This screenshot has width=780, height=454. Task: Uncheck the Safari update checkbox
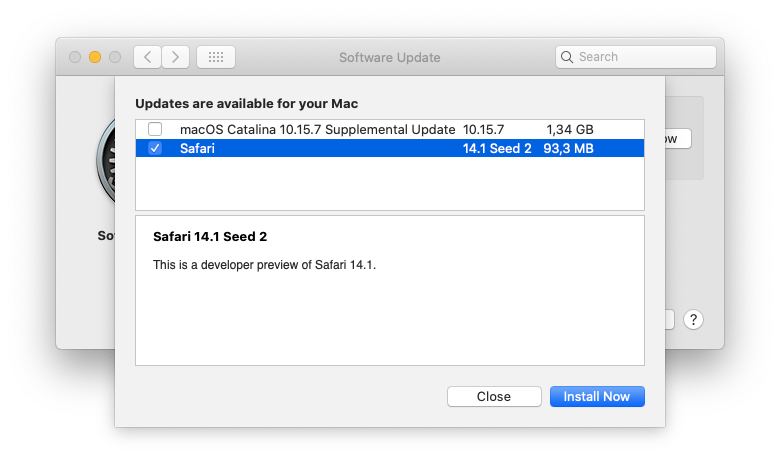[155, 148]
